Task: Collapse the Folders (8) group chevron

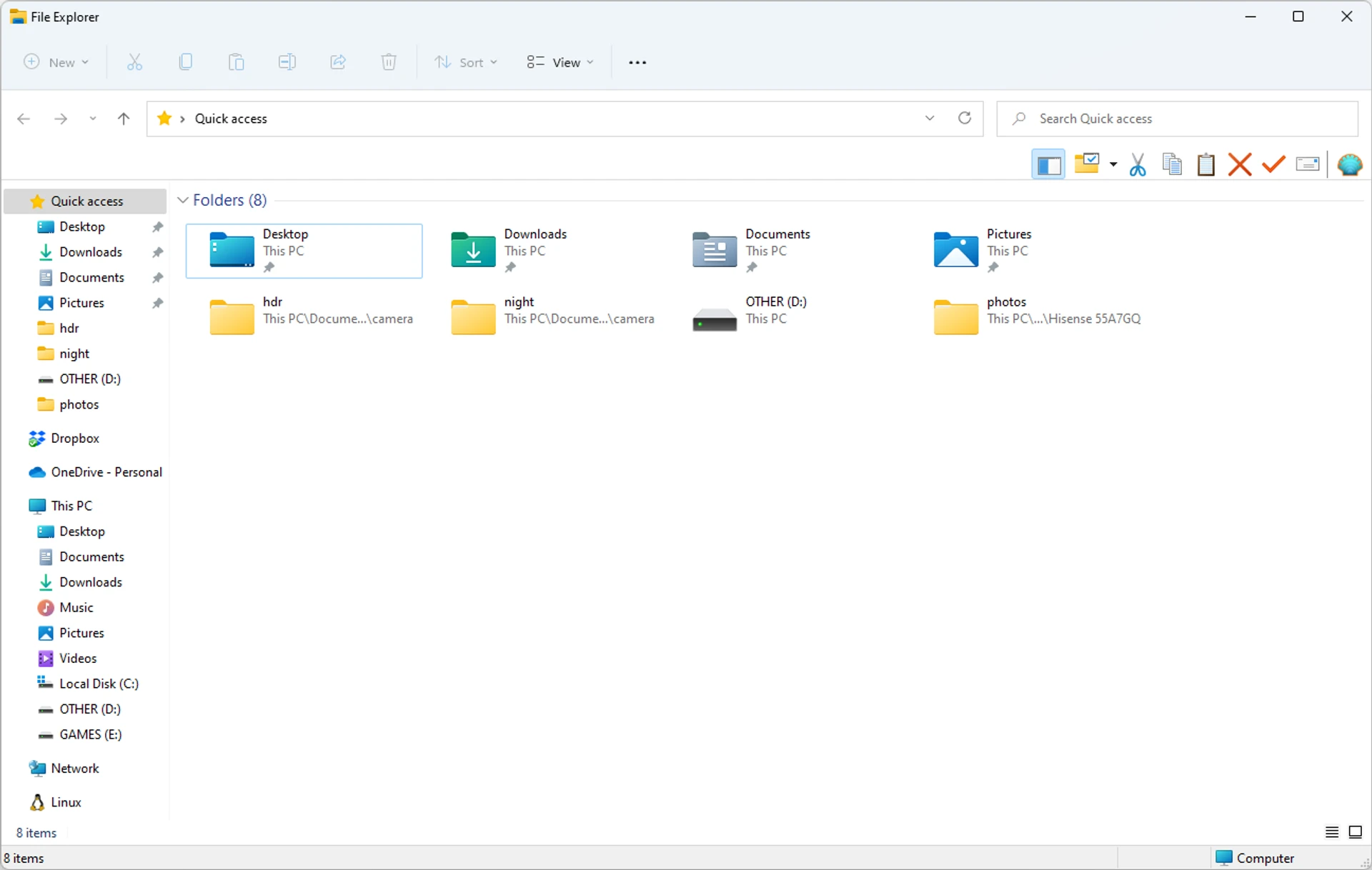Action: click(183, 200)
